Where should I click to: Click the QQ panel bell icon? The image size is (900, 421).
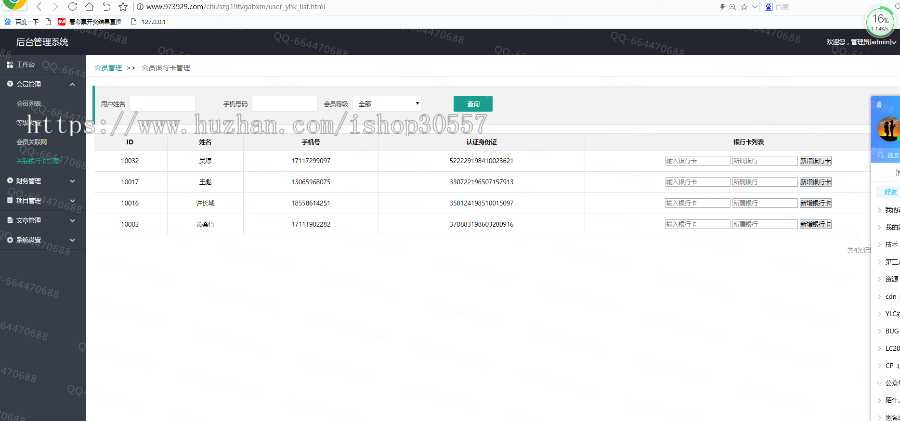(x=879, y=105)
